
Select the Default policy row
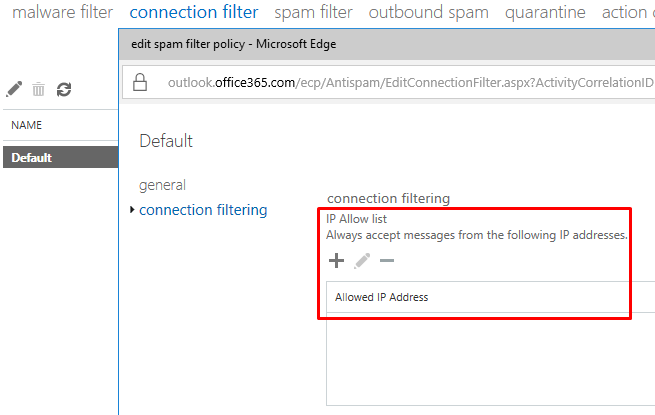[61, 157]
